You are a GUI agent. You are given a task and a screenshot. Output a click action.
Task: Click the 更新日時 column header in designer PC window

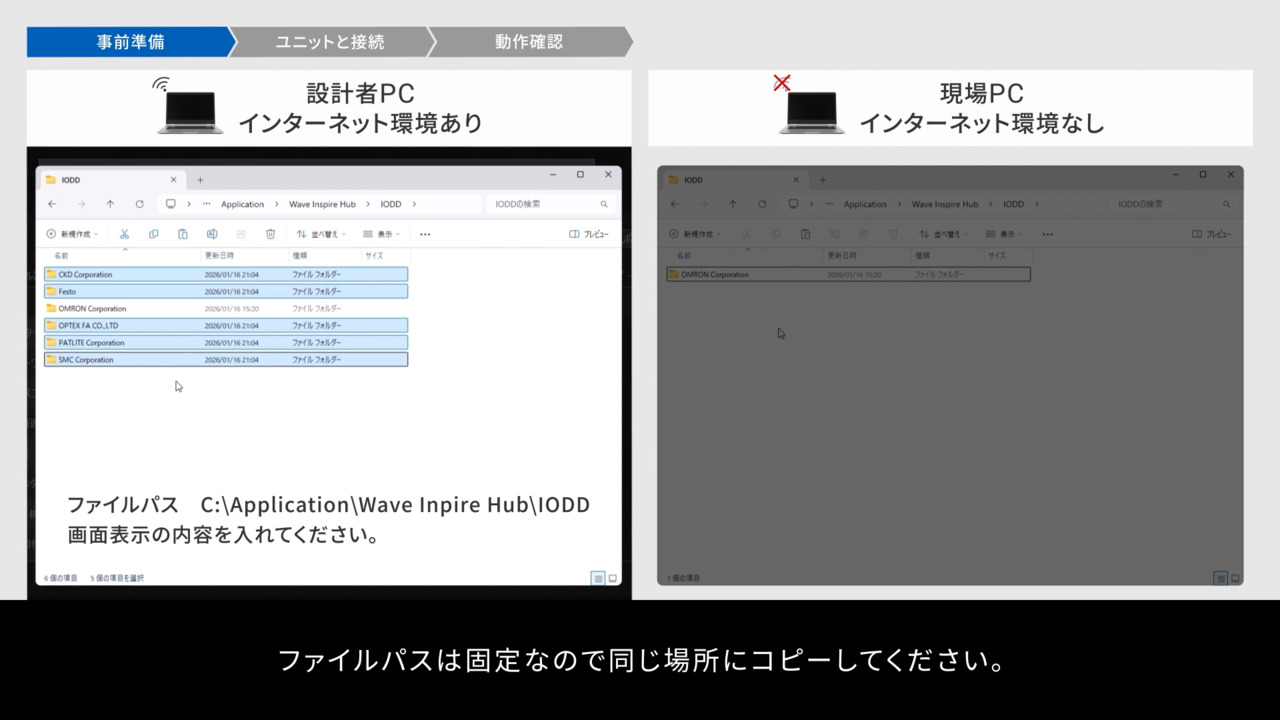(219, 256)
